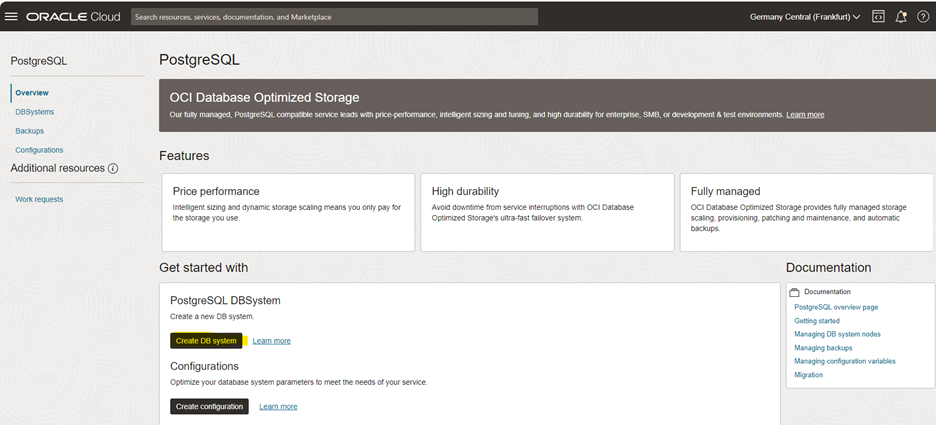
Task: Open the PostgreSQL overview page link
Action: point(836,307)
